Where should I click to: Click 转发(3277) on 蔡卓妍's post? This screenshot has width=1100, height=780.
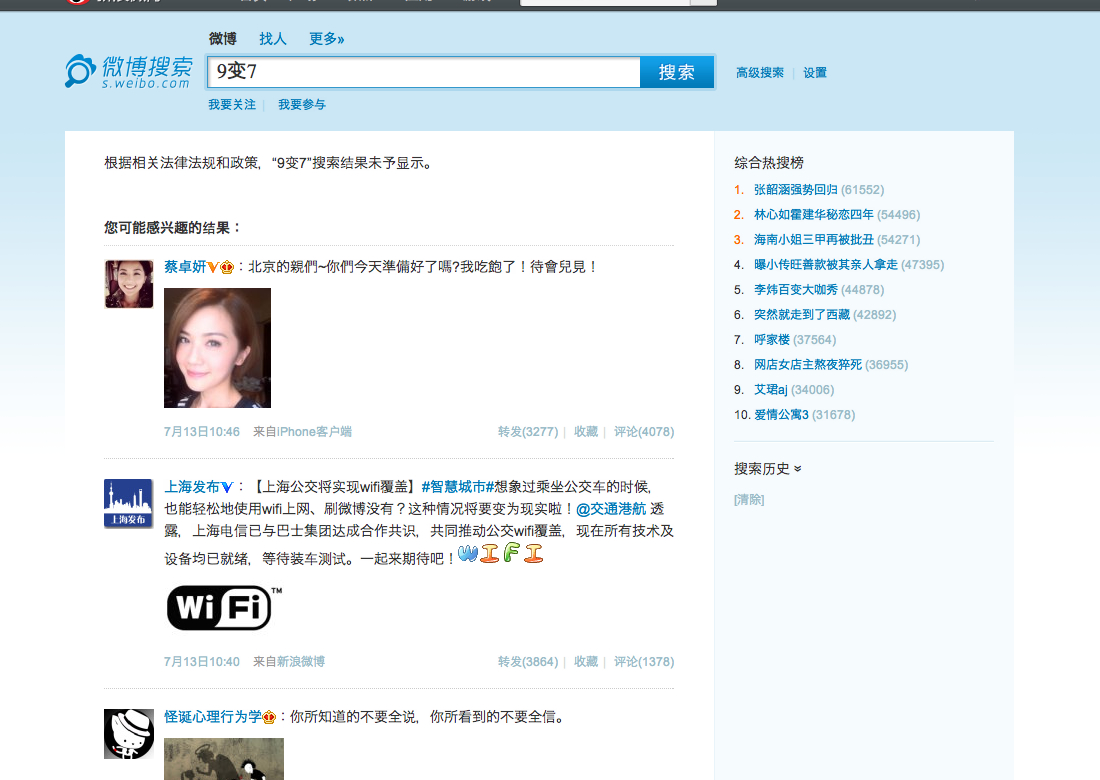pyautogui.click(x=528, y=431)
